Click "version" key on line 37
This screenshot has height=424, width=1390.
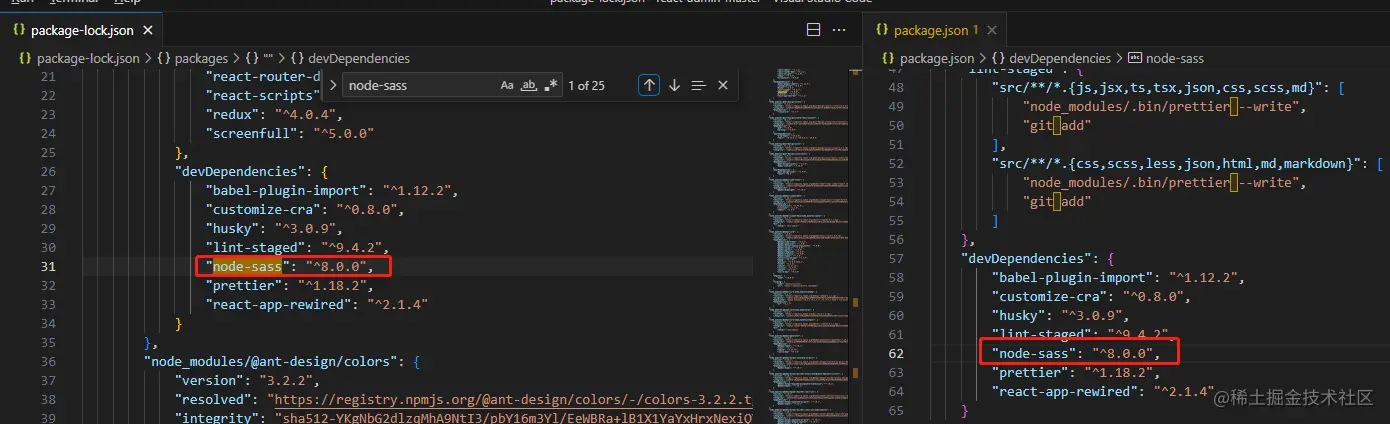tap(210, 380)
